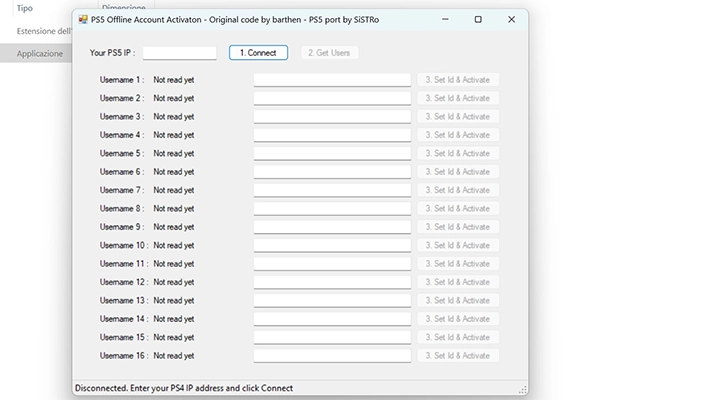Select the Username 6 ID text box

coord(332,172)
